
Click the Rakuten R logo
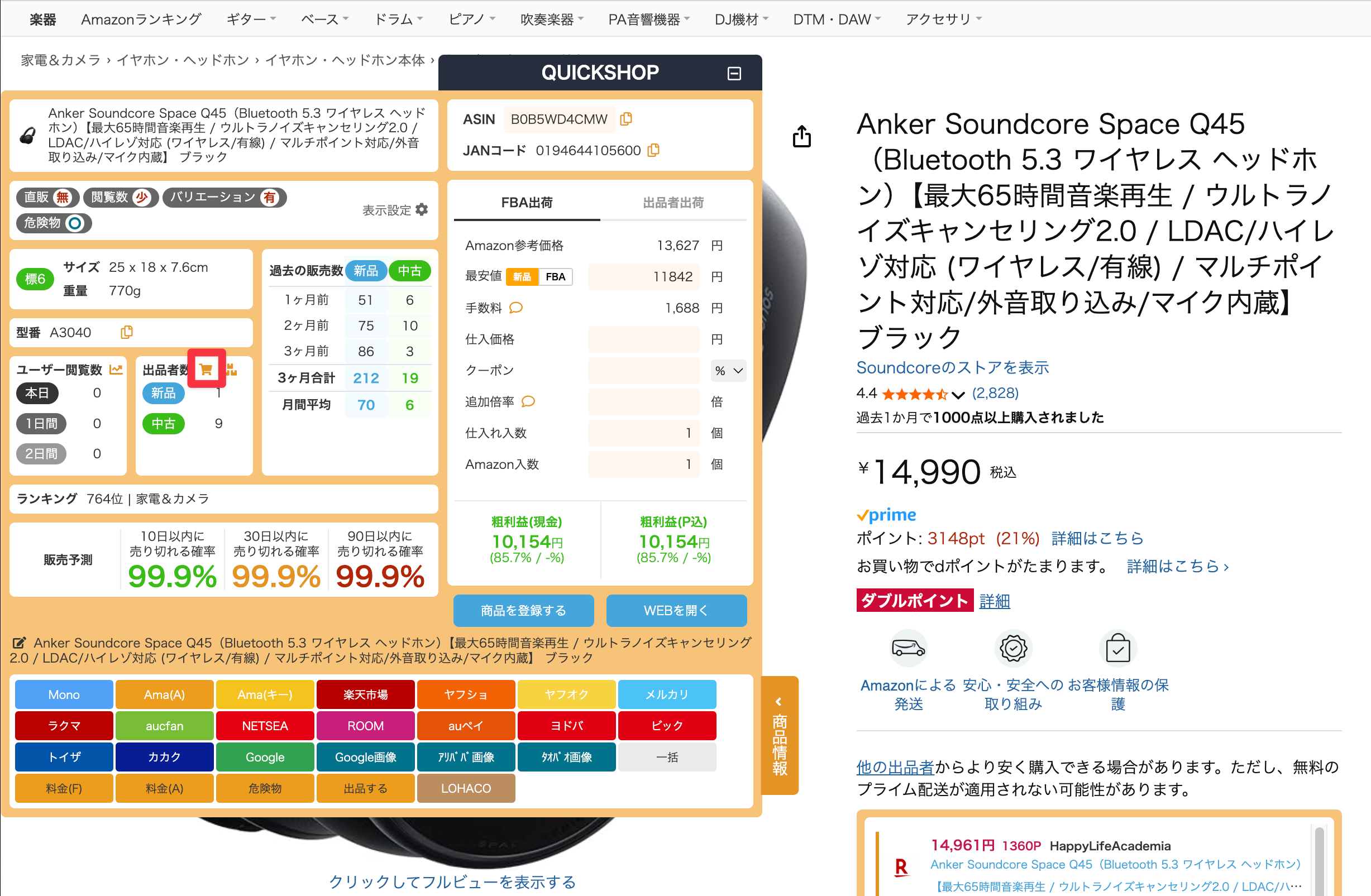pos(901,867)
